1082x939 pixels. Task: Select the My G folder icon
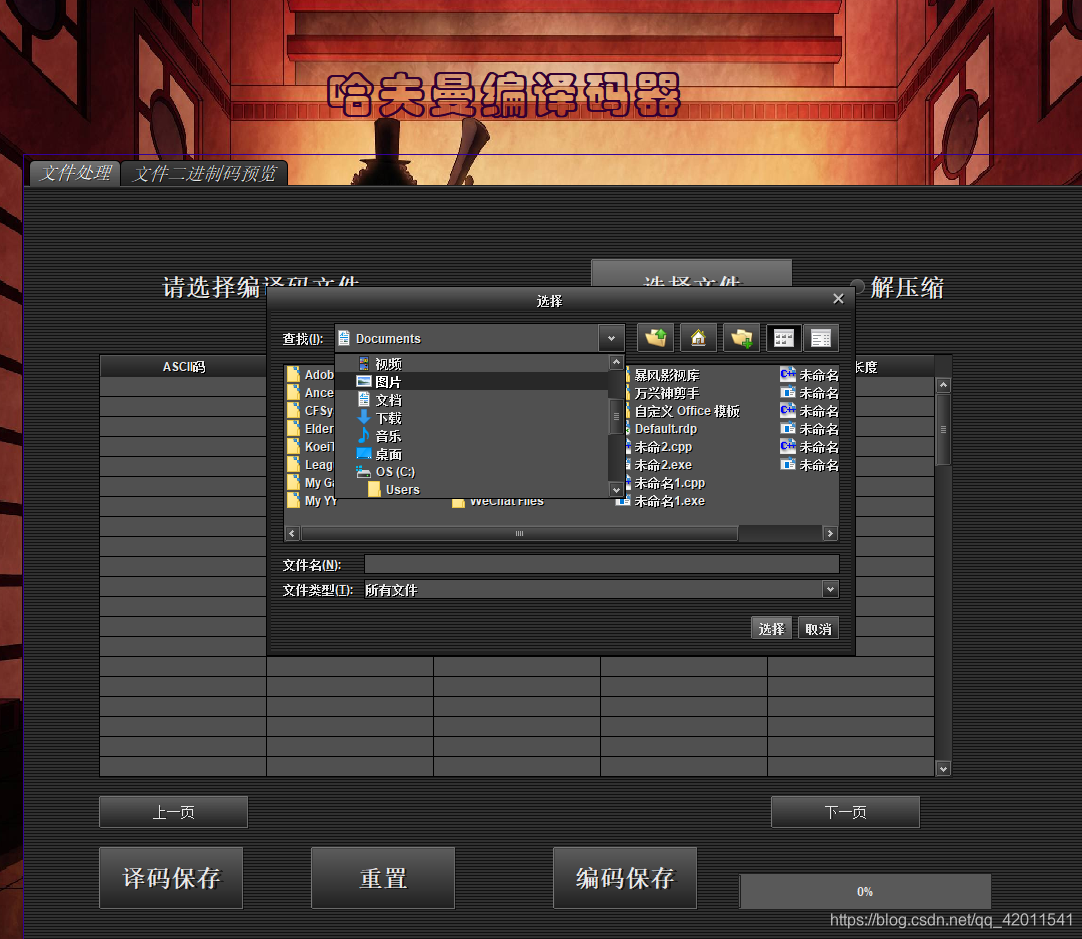pos(293,482)
